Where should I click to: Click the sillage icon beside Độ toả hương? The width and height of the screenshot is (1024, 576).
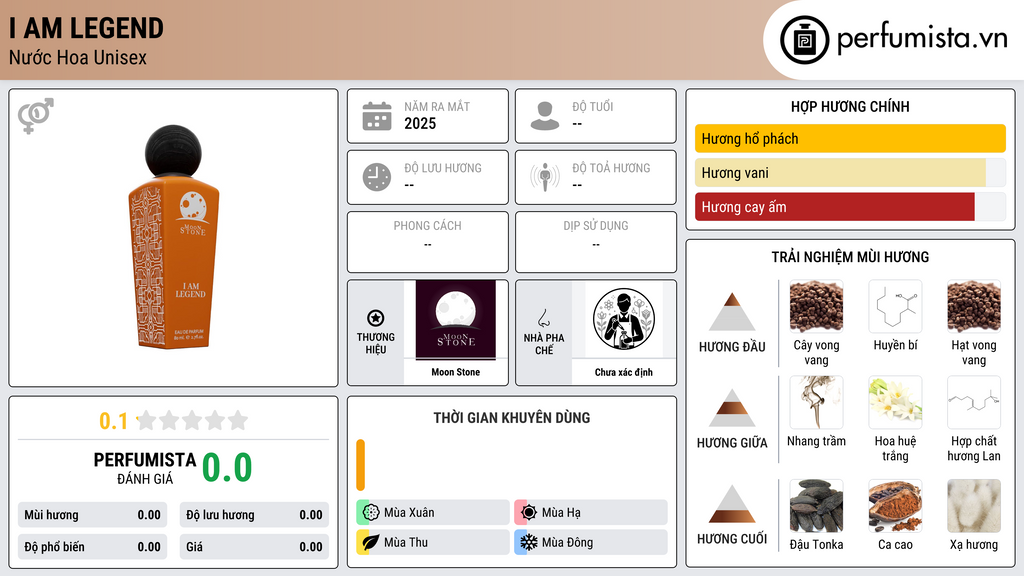pyautogui.click(x=545, y=177)
